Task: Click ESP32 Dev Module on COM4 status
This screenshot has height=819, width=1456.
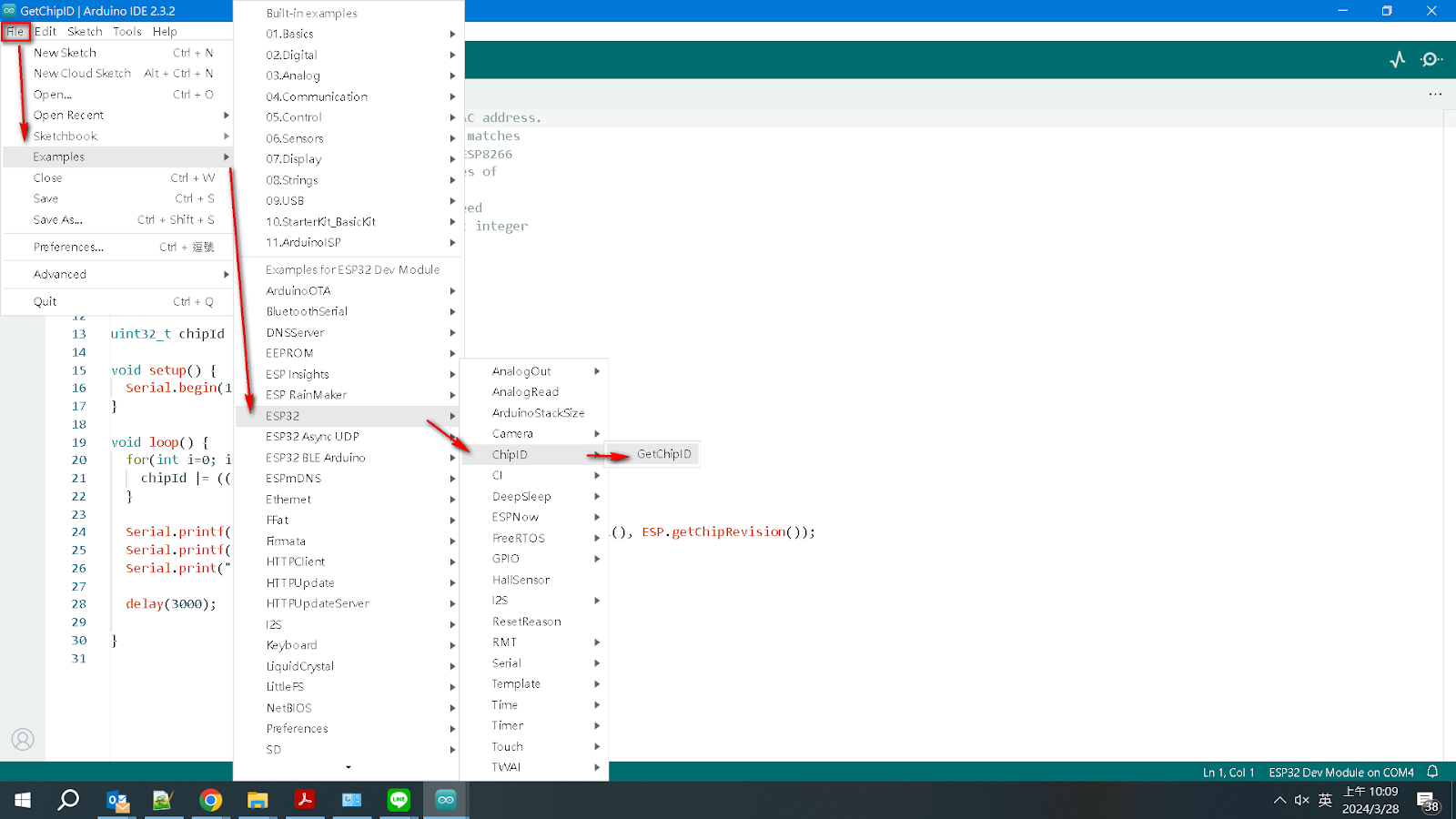Action: tap(1341, 773)
